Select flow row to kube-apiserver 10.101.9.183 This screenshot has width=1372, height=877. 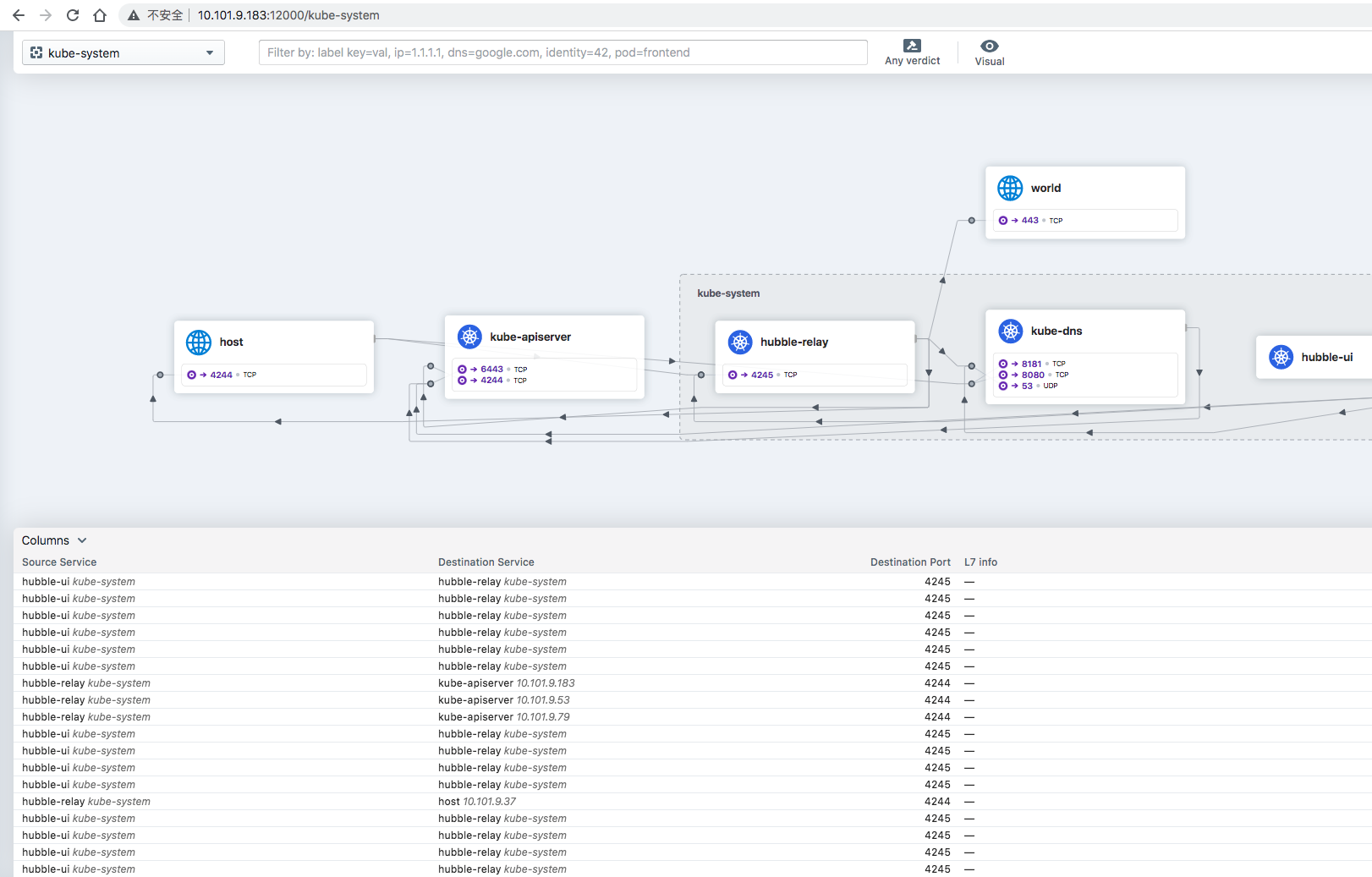coord(693,683)
